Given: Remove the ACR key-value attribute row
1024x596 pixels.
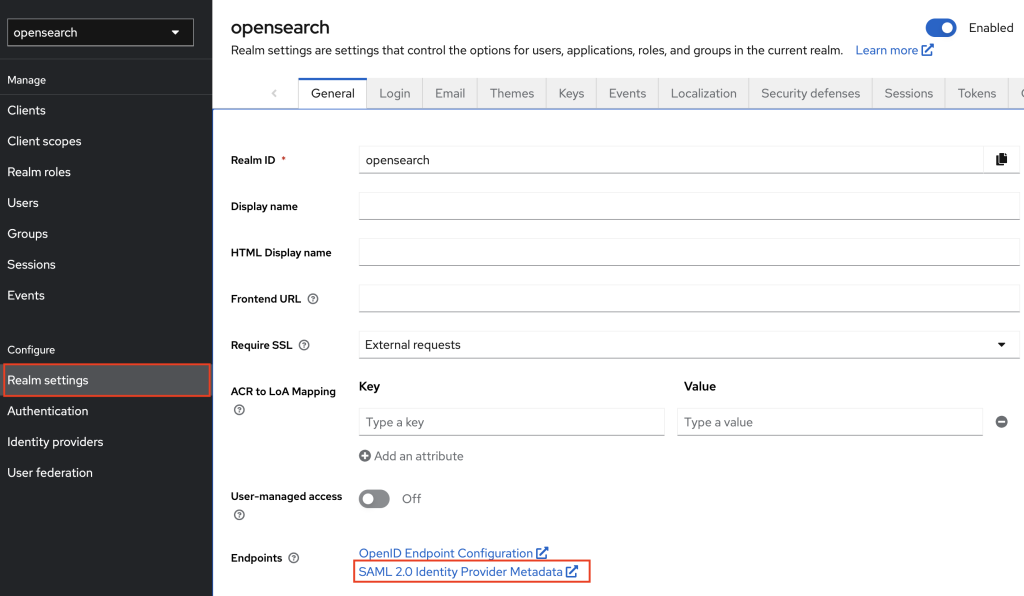Looking at the screenshot, I should click(x=1001, y=422).
